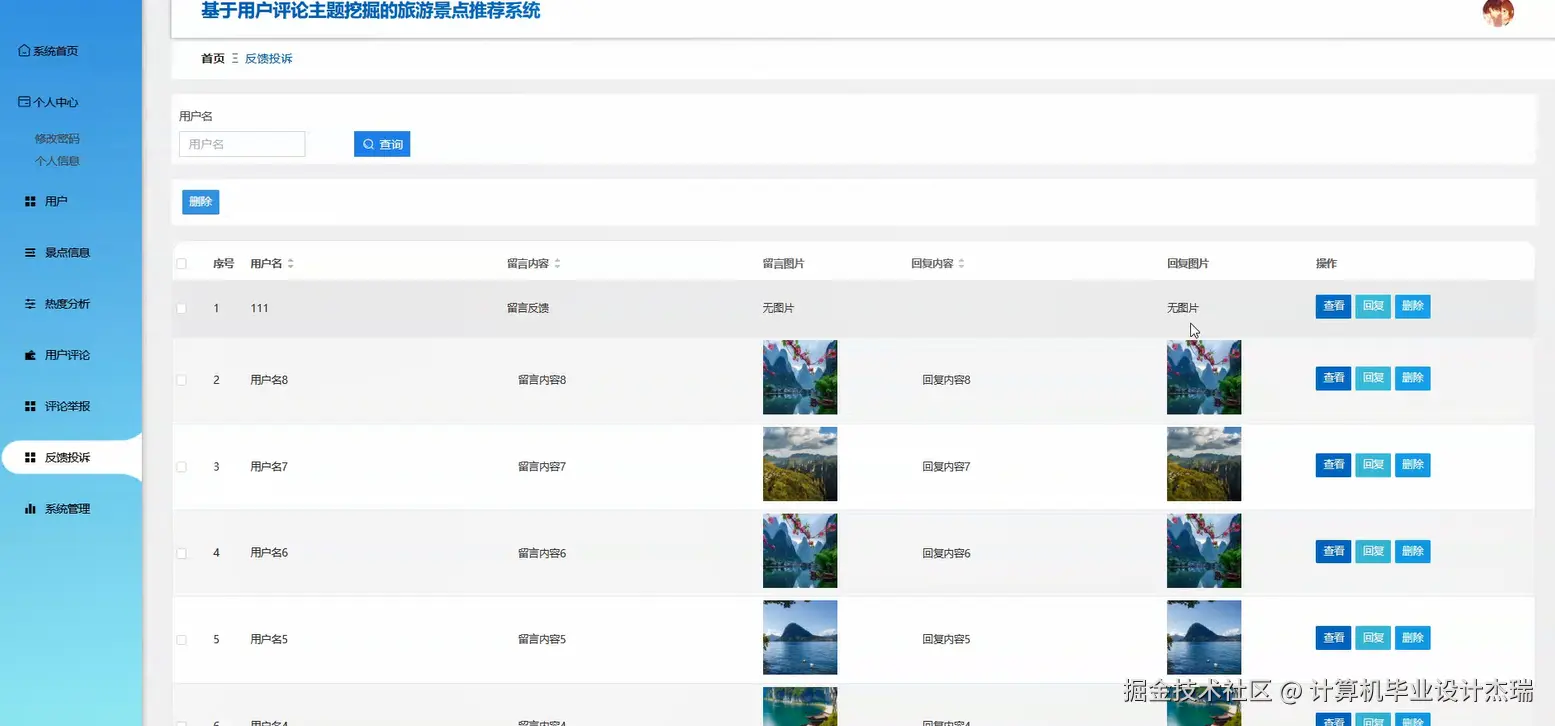Screen dimensions: 1555x726
Task: Sort table by 用户名 column arrows
Action: click(x=291, y=264)
